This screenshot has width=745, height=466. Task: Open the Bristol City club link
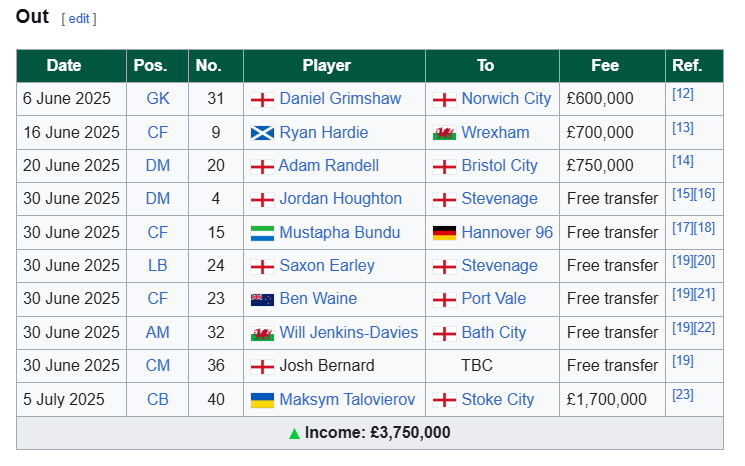499,165
